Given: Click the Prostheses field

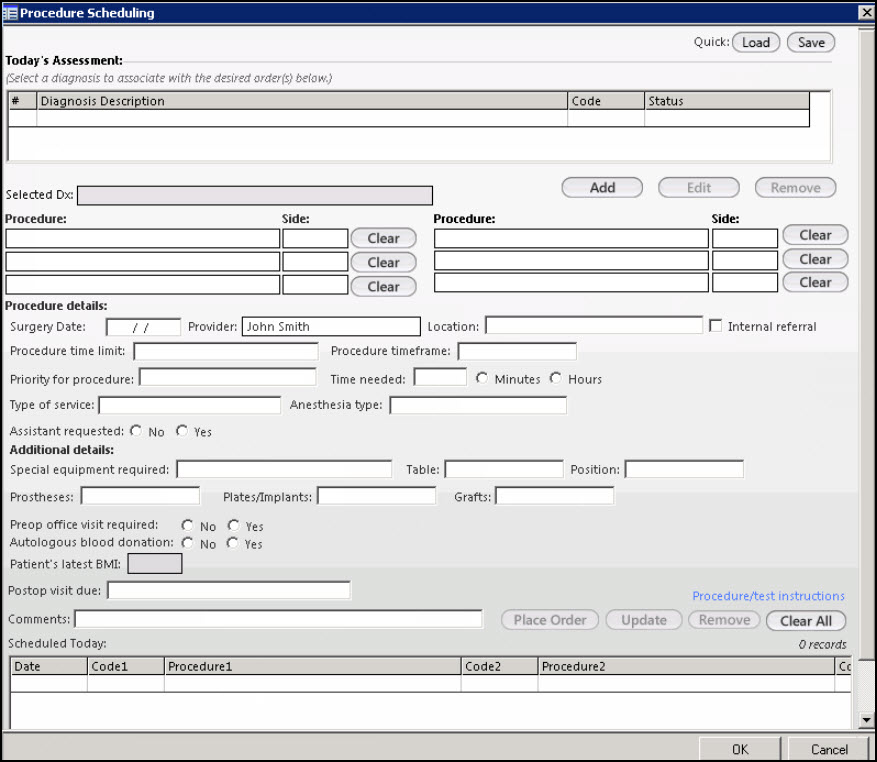Looking at the screenshot, I should 140,496.
